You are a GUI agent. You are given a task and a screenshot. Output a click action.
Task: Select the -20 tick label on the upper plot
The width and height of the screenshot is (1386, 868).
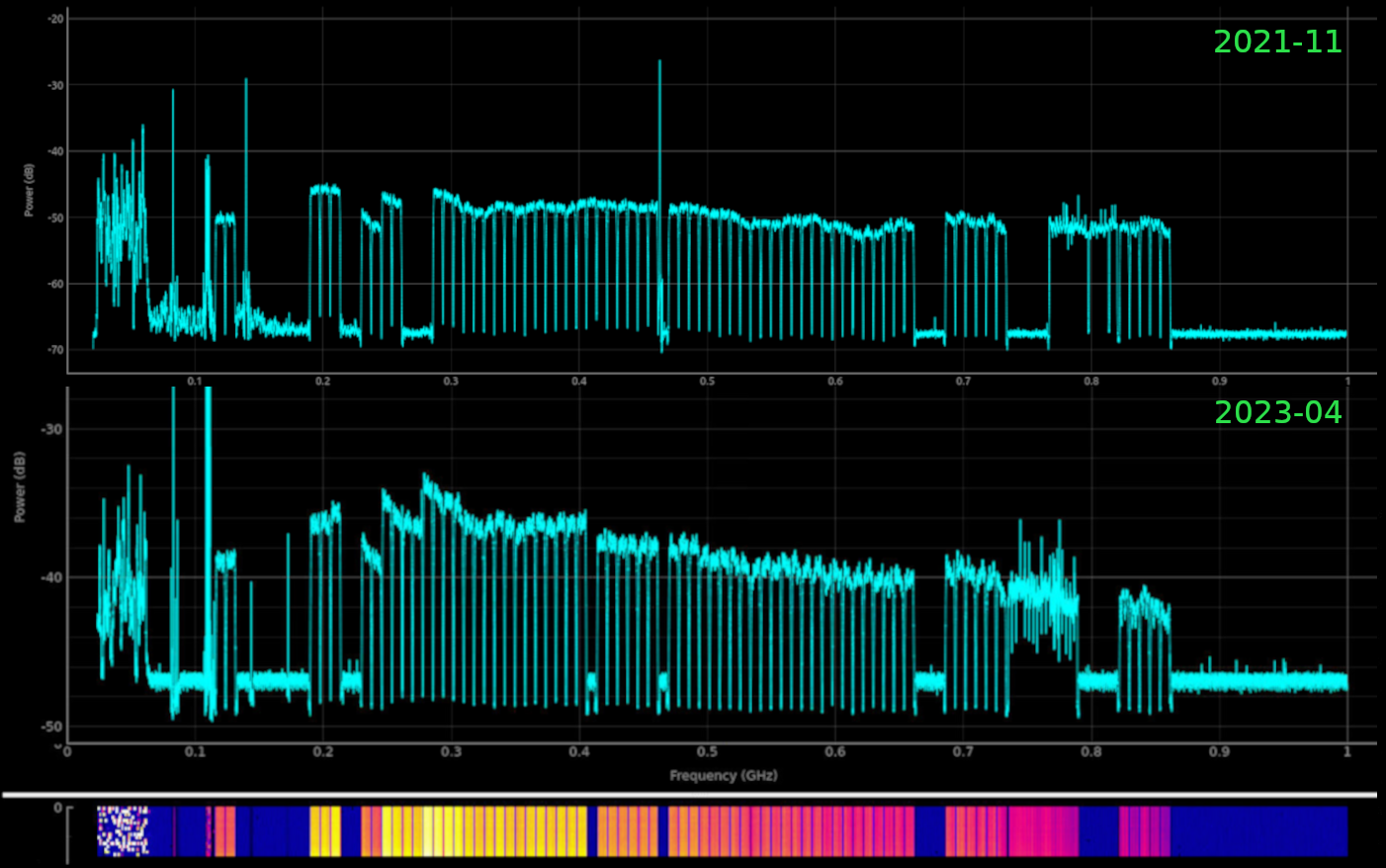[55, 19]
